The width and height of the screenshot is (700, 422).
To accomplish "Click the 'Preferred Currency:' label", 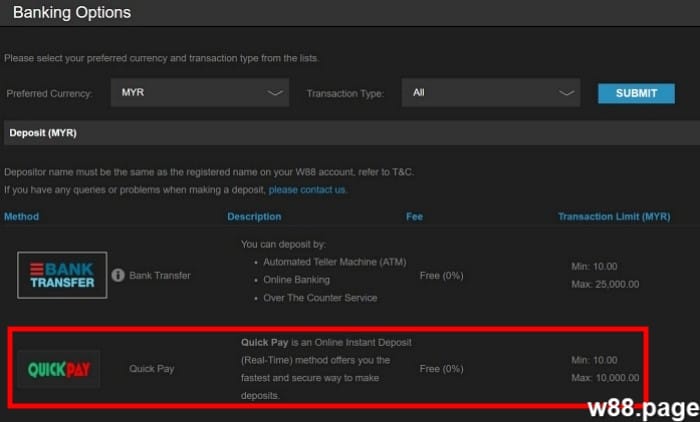I will [x=49, y=94].
